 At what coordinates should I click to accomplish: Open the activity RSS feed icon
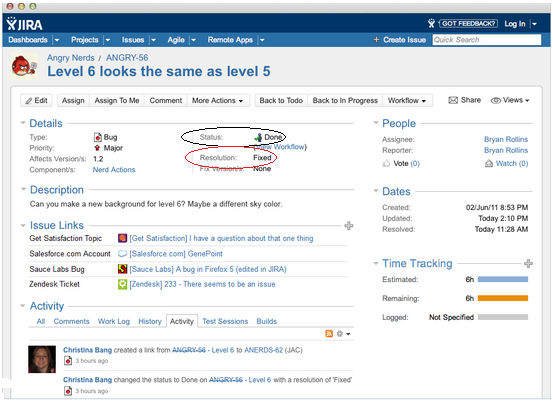point(329,334)
